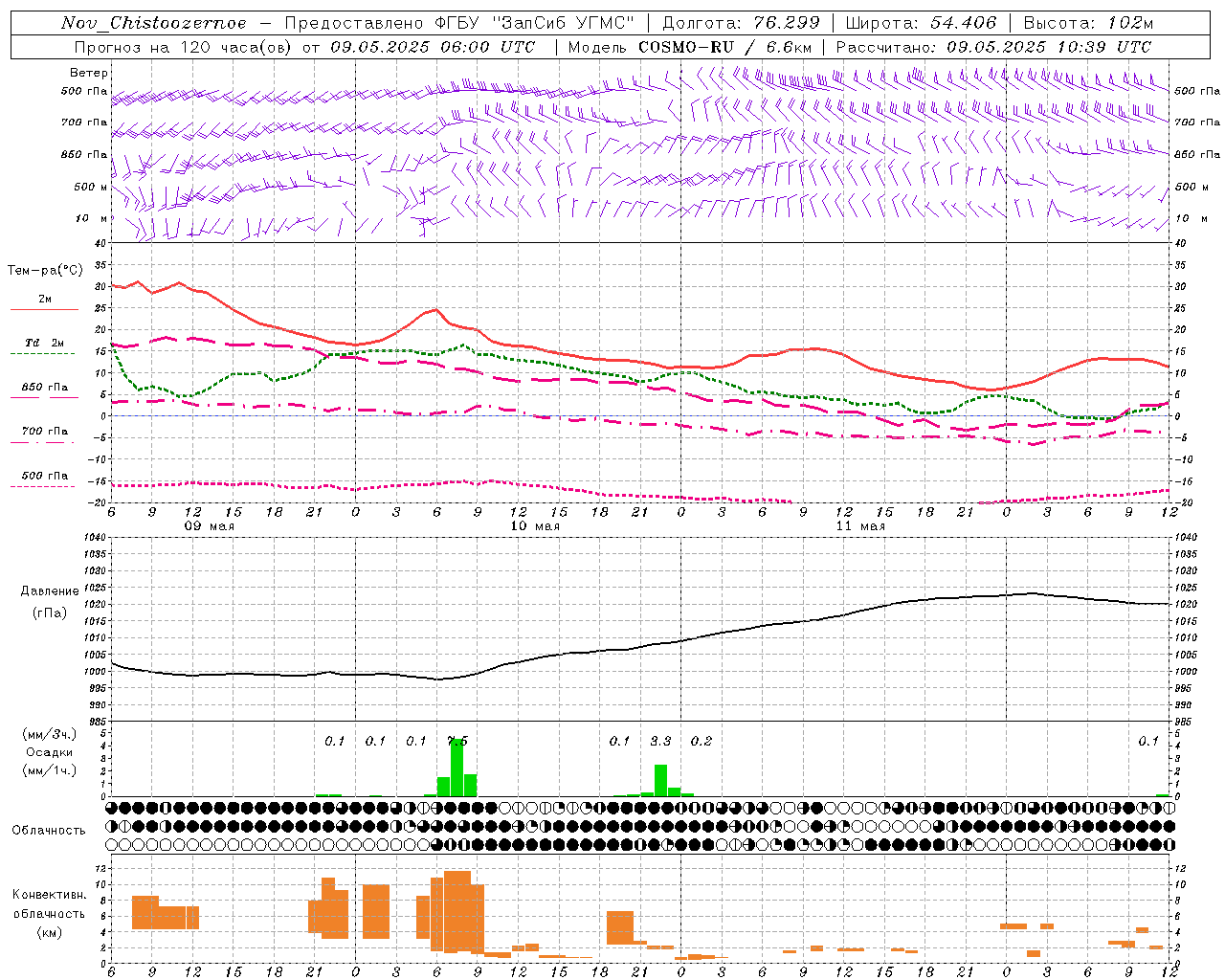Image resolution: width=1225 pixels, height=980 pixels.
Task: Select the (км) unit under convective облачность
Action: pos(50,931)
